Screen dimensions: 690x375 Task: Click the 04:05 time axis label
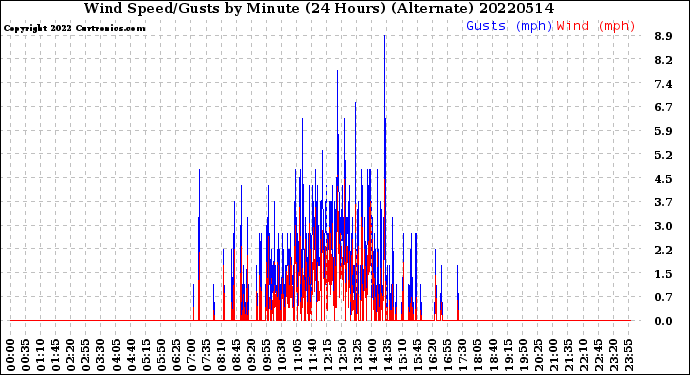[116, 355]
